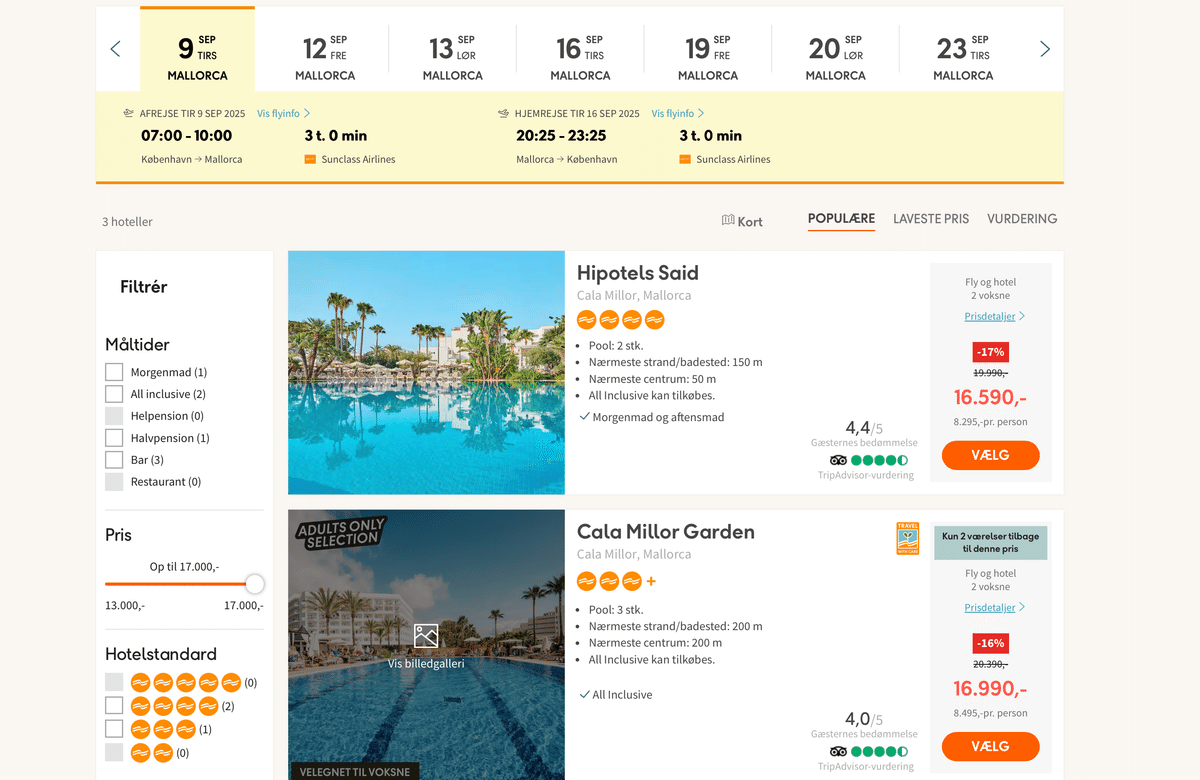This screenshot has width=1200, height=780.
Task: Expand return flight Vis flyinfo
Action: tap(678, 114)
